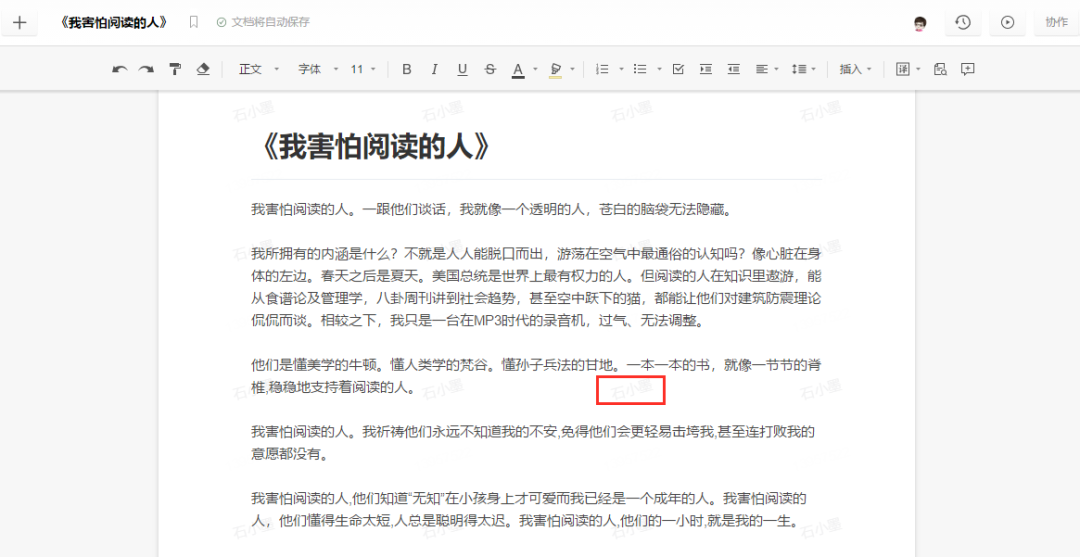The height and width of the screenshot is (557, 1080).
Task: Click the redo arrow icon
Action: coord(146,69)
